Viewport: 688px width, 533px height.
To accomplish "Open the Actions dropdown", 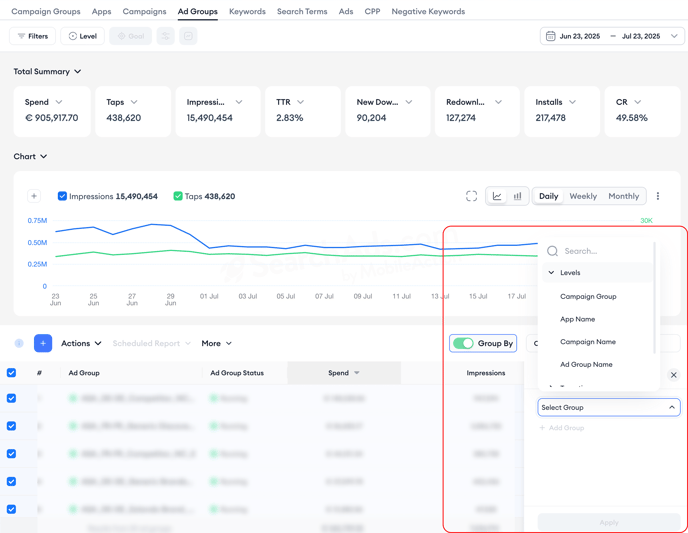I will [x=81, y=343].
